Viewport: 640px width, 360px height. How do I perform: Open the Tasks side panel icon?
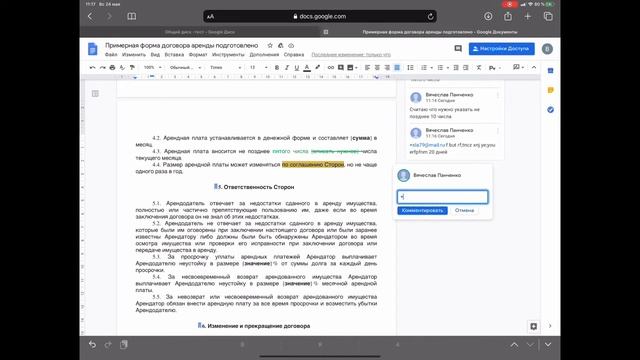pos(550,110)
